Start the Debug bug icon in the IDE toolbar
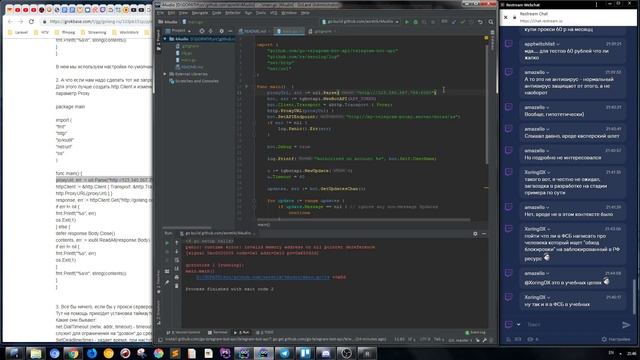The image size is (640, 360). 416,22
